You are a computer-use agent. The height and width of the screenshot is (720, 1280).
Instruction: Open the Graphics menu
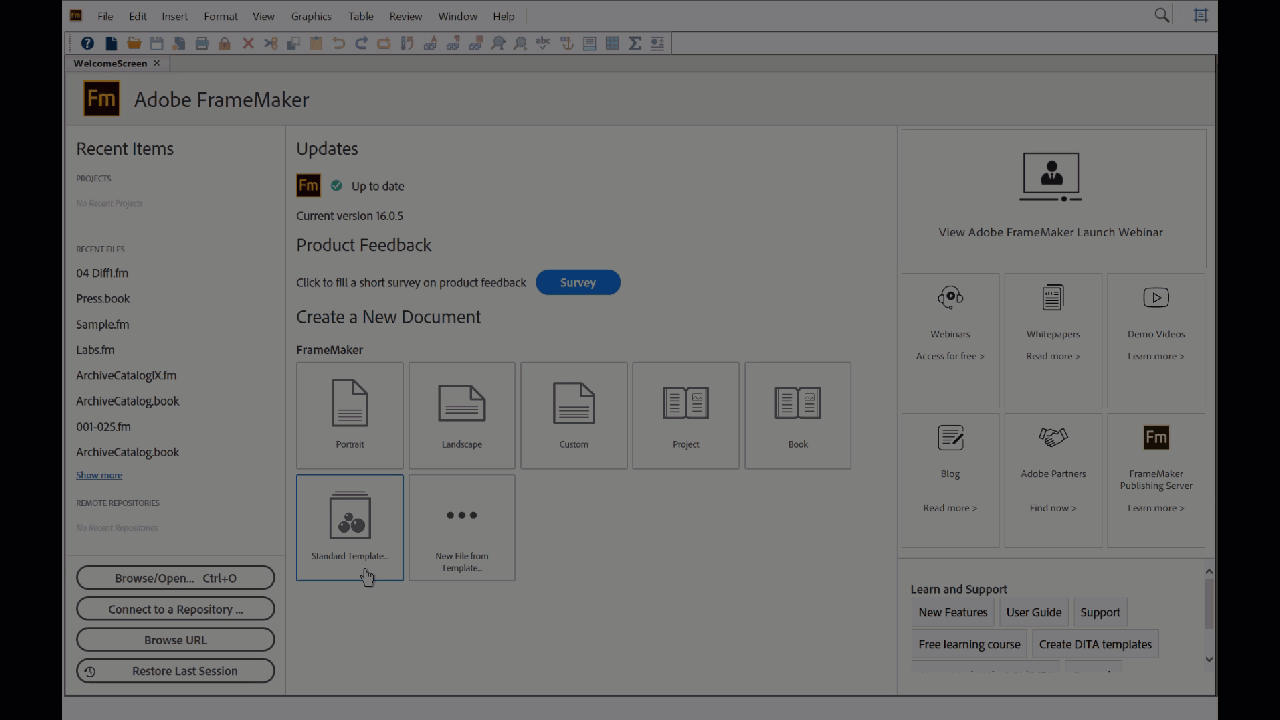(311, 16)
